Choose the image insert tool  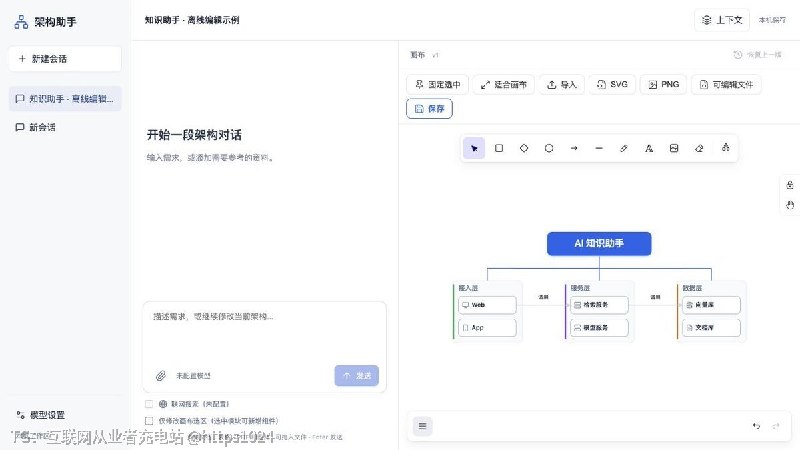pos(674,148)
